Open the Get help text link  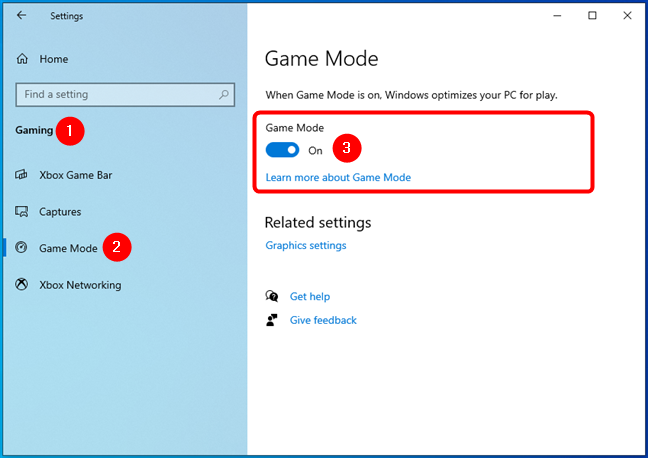[x=309, y=297]
